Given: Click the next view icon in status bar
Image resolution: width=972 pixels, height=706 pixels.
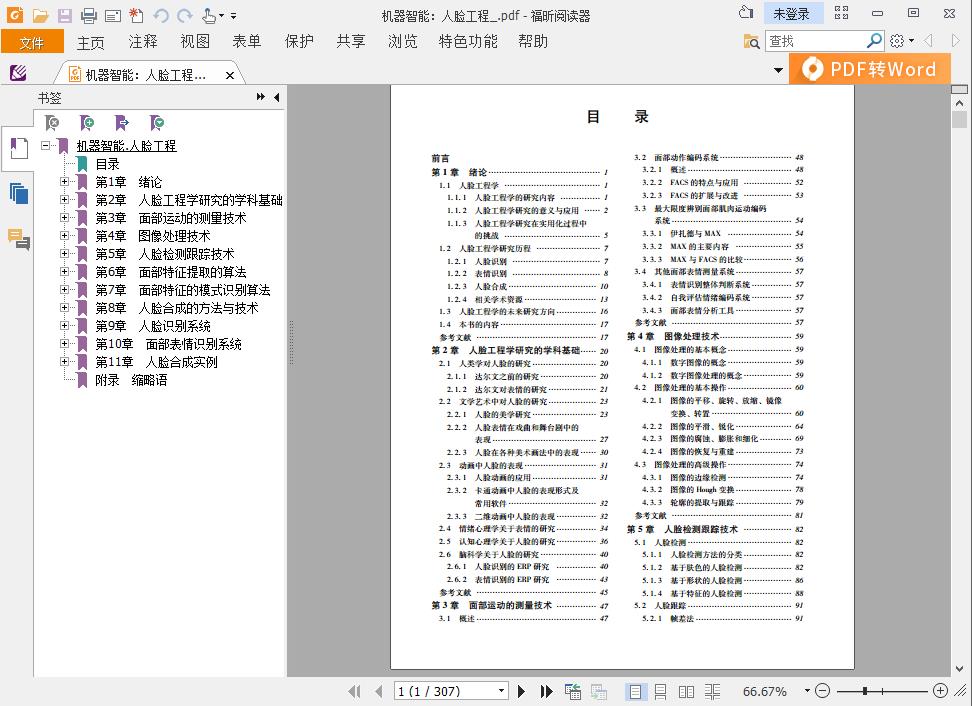Looking at the screenshot, I should [x=599, y=691].
